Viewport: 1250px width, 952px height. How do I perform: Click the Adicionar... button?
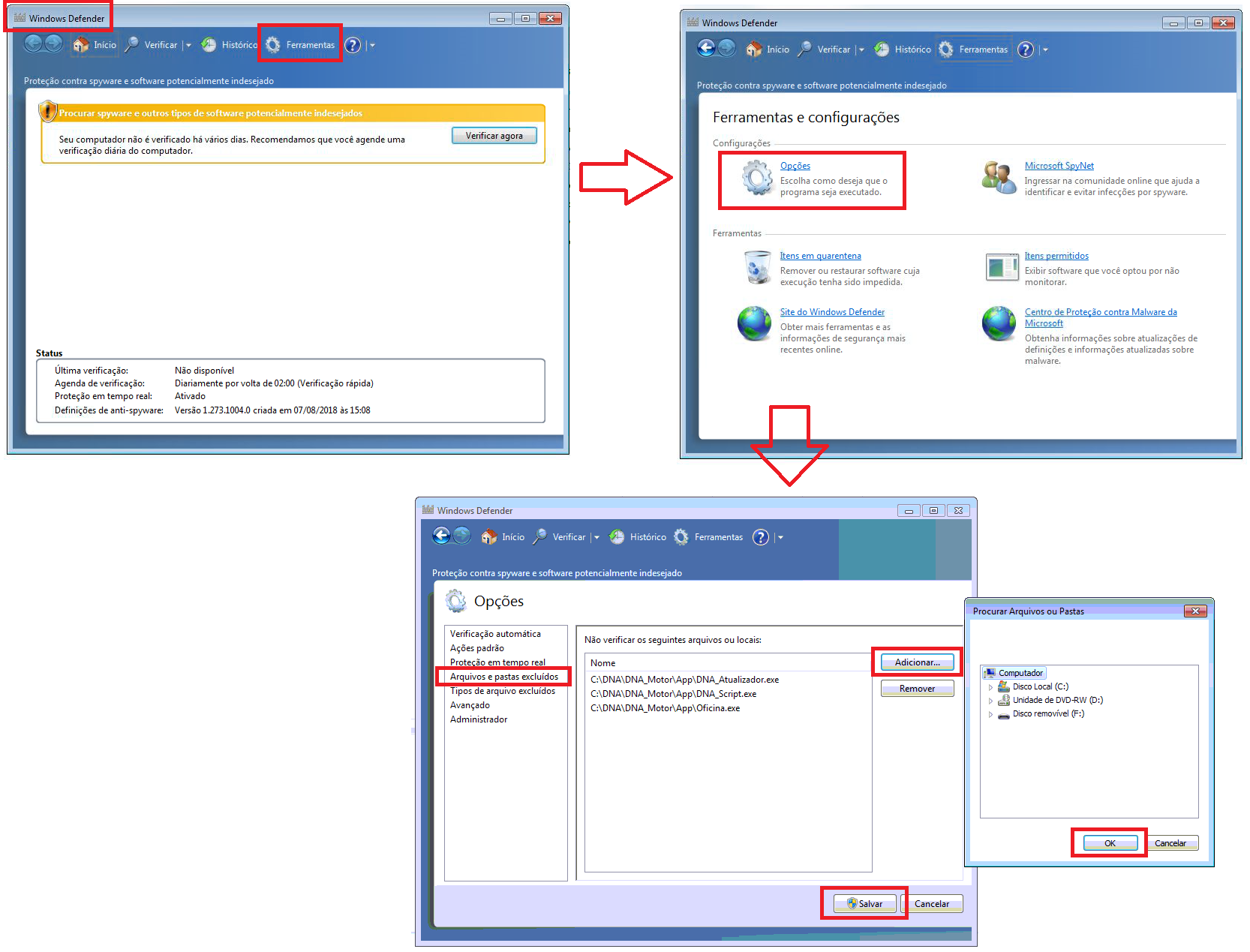917,662
